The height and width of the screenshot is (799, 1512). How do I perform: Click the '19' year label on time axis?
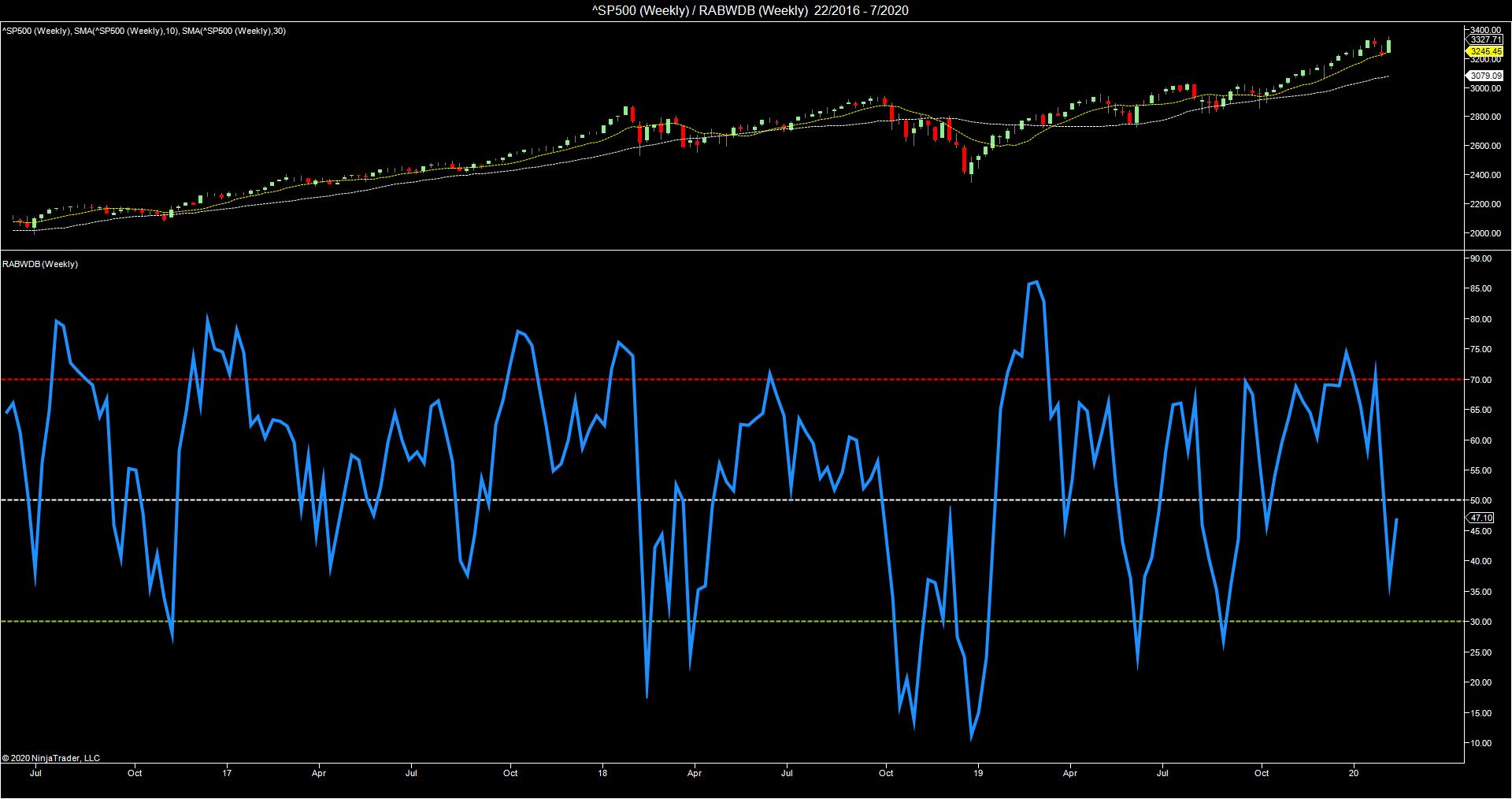click(978, 774)
